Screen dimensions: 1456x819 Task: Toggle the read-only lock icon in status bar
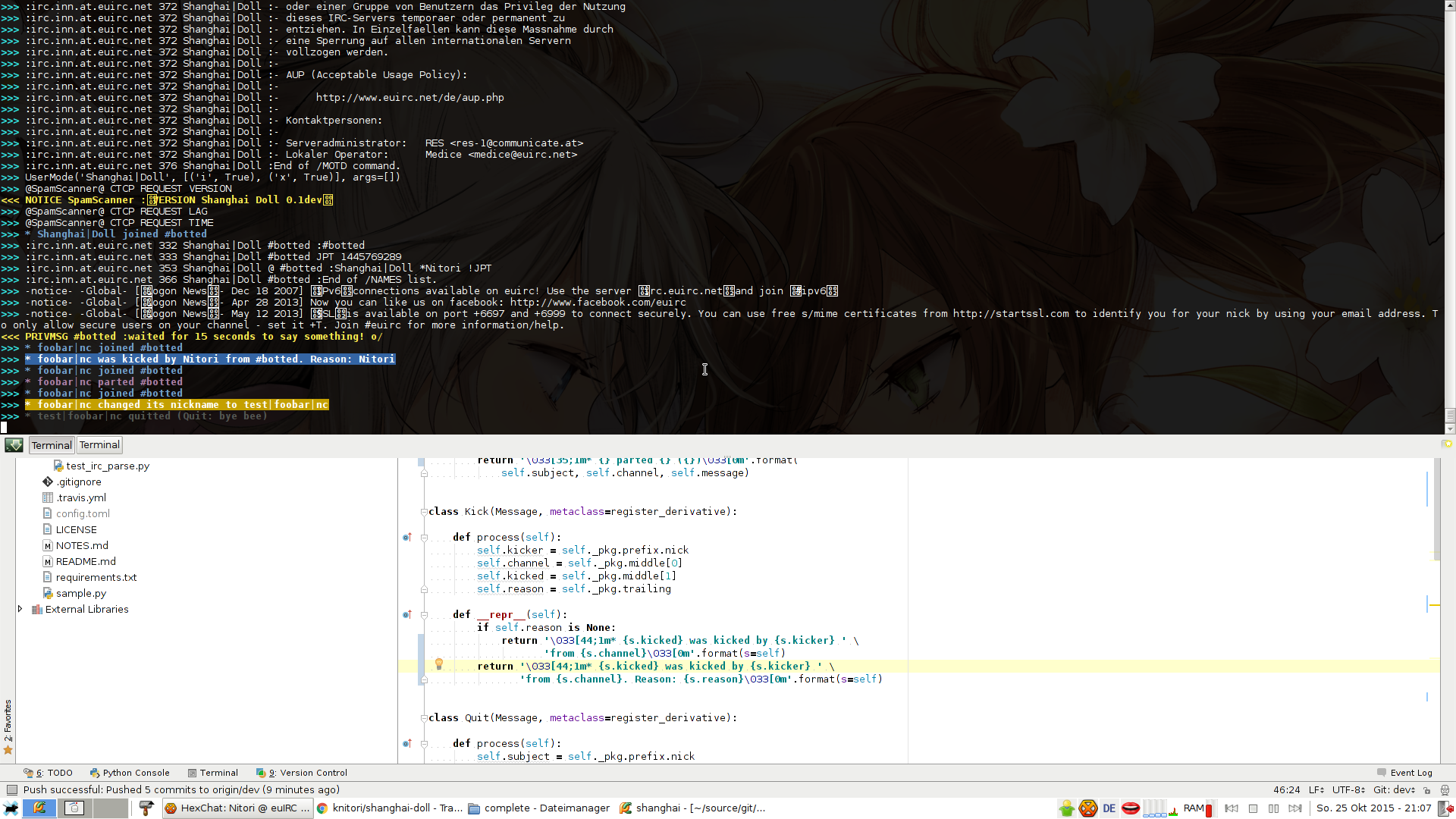[x=1426, y=789]
